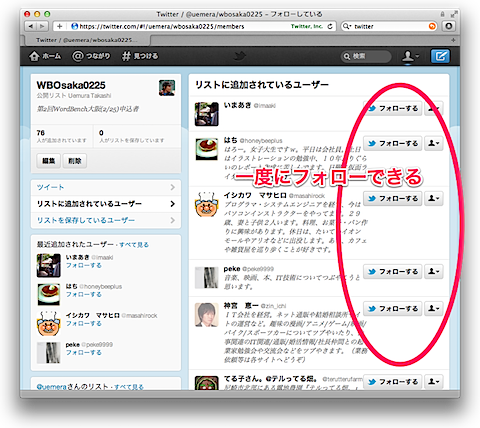This screenshot has height=428, width=480.
Task: Add bookmark with the plus button
Action: [59, 26]
